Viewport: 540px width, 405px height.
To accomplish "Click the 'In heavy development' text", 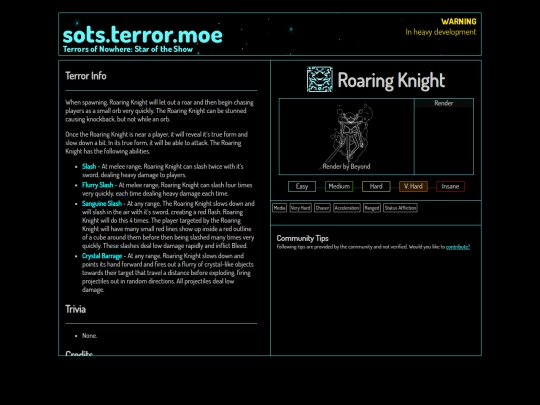I will (x=441, y=32).
